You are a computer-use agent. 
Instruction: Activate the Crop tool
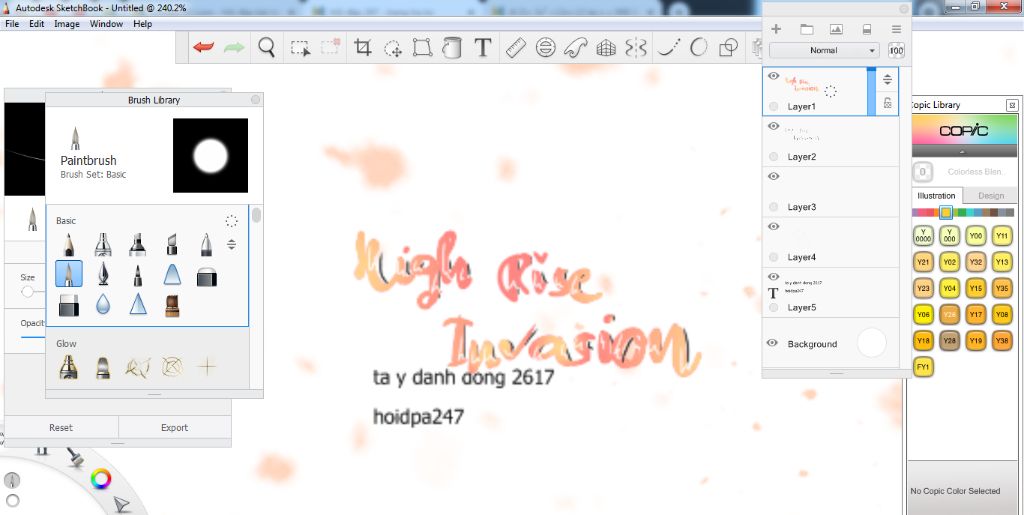(x=362, y=48)
